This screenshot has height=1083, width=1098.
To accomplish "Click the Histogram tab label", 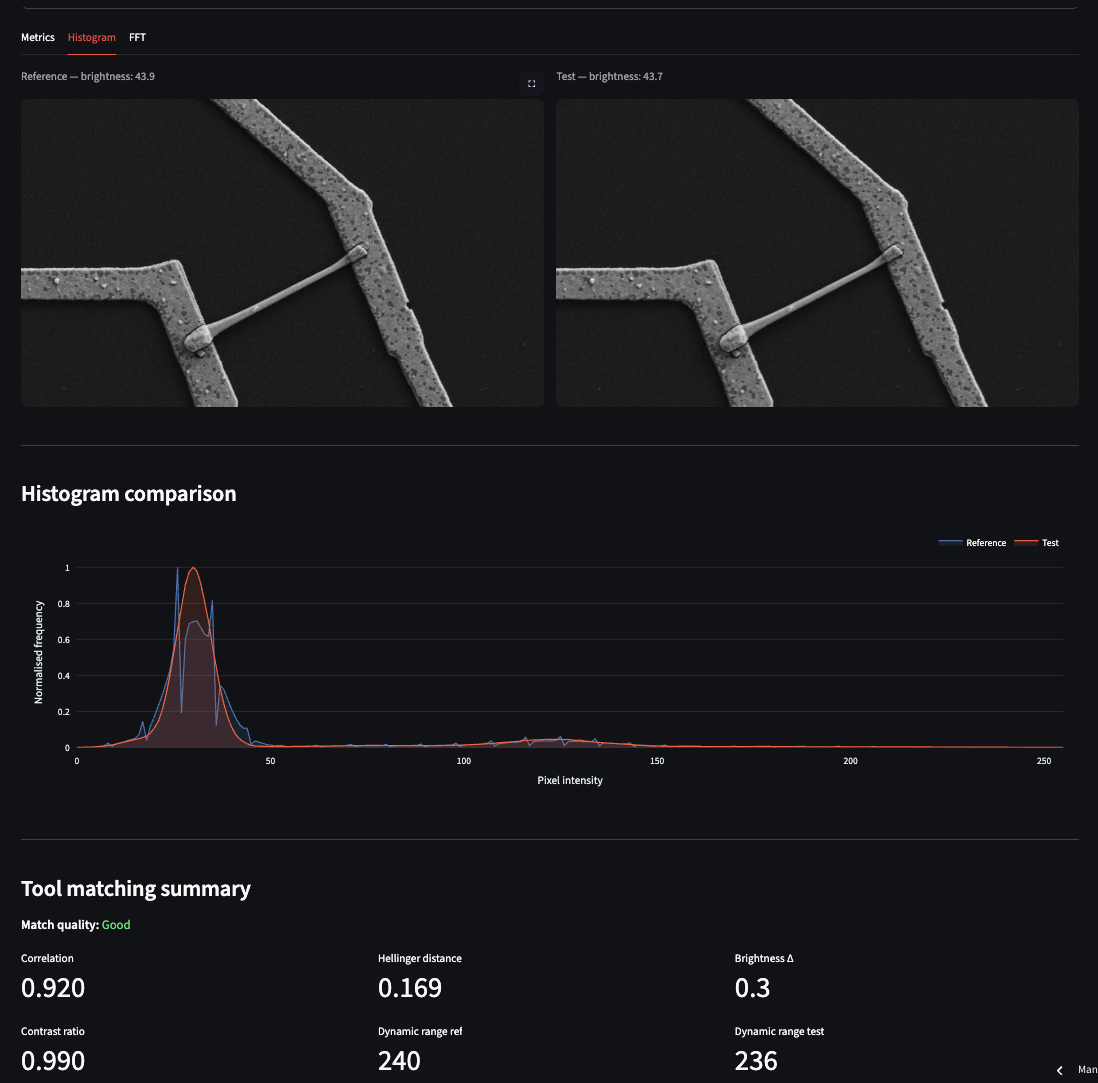I will pyautogui.click(x=91, y=37).
